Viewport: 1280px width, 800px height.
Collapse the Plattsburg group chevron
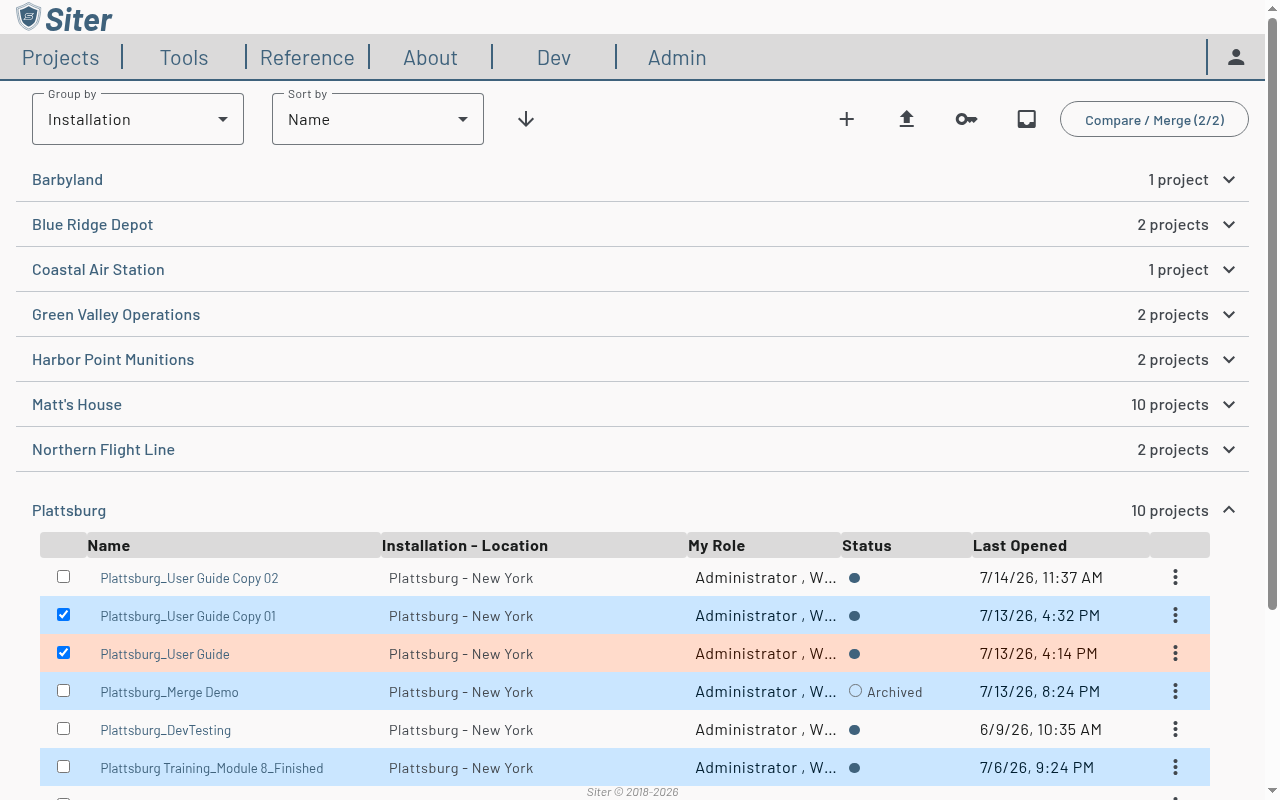(x=1229, y=510)
